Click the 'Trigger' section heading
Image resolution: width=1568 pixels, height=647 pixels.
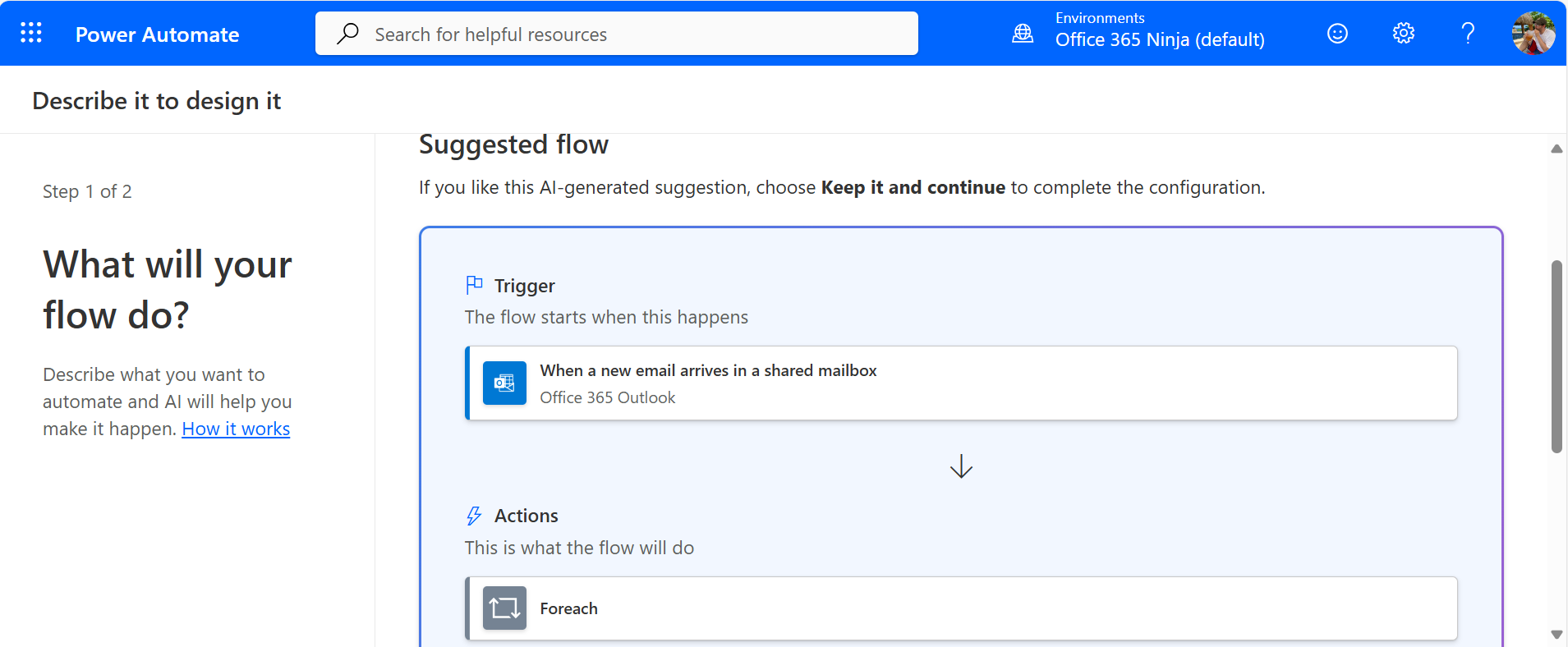click(x=524, y=286)
